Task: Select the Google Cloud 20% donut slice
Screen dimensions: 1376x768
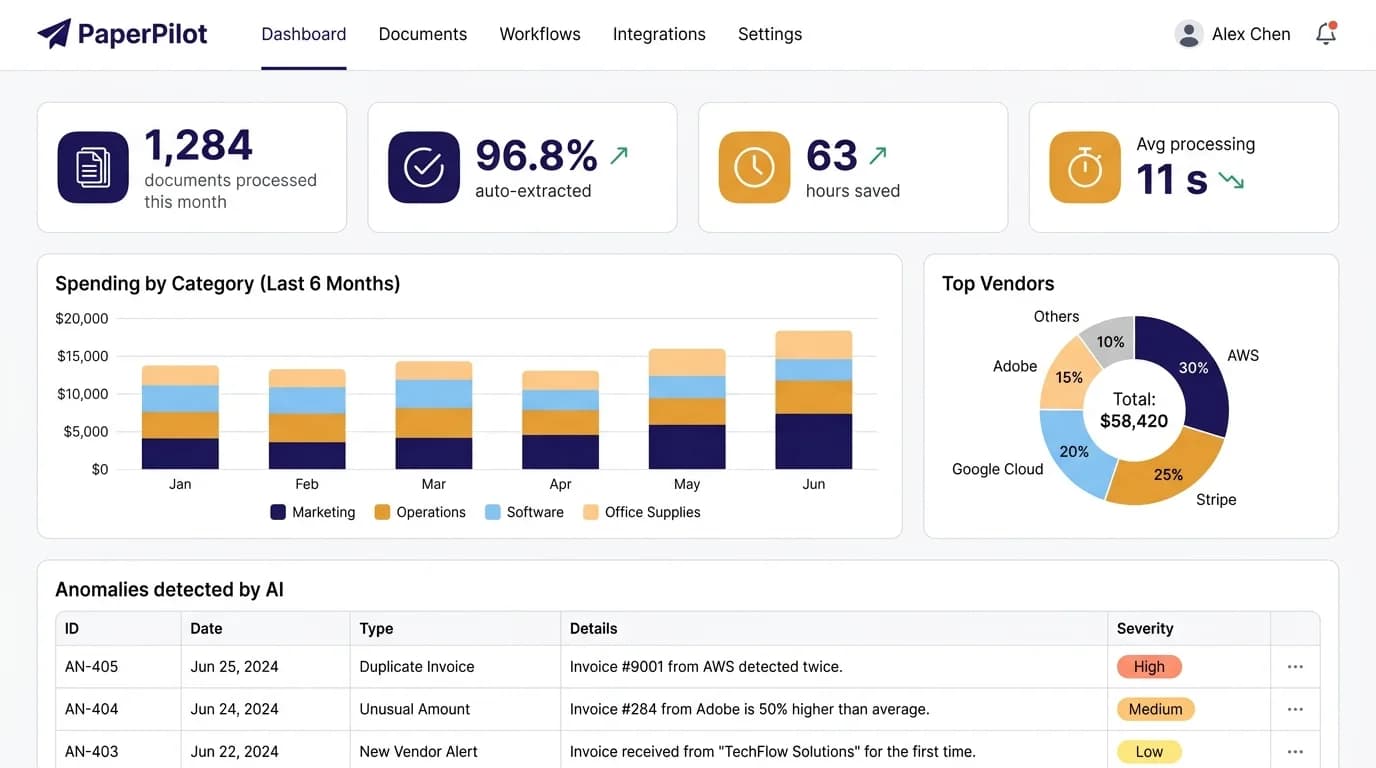Action: (x=1072, y=453)
